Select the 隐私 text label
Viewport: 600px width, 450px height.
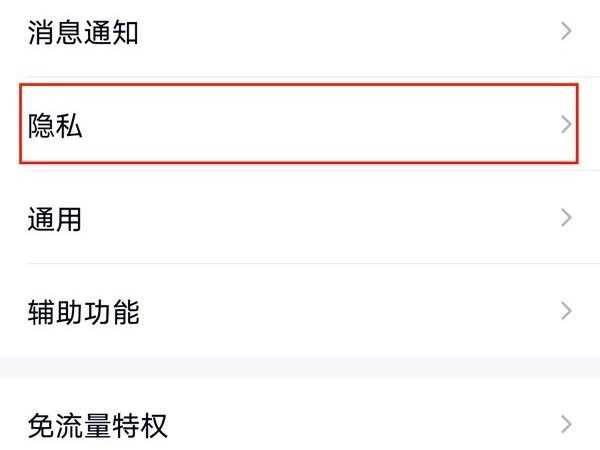coord(55,126)
